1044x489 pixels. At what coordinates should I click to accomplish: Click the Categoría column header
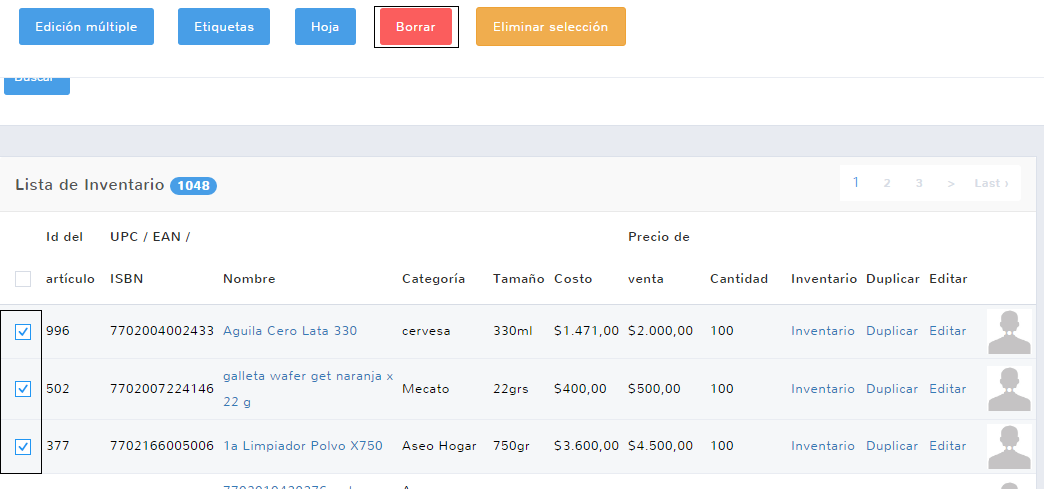pos(433,279)
